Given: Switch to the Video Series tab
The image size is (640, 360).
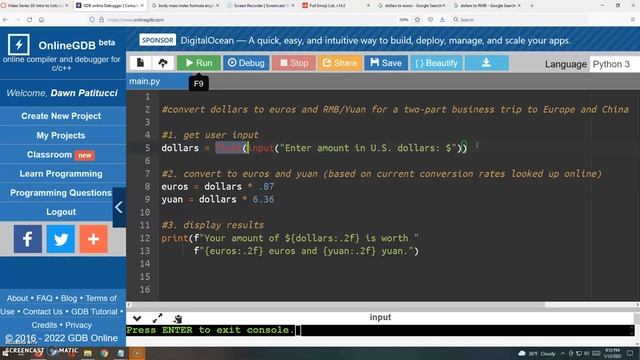Looking at the screenshot, I should (x=34, y=6).
